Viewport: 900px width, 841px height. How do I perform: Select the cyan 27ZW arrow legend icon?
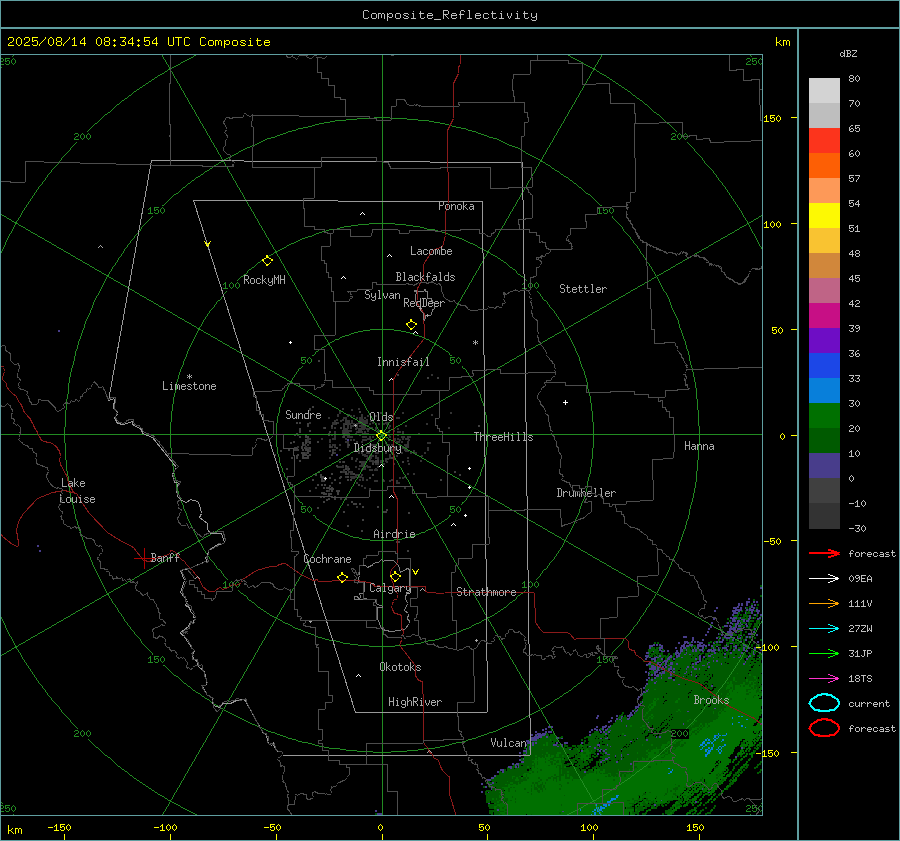(824, 629)
